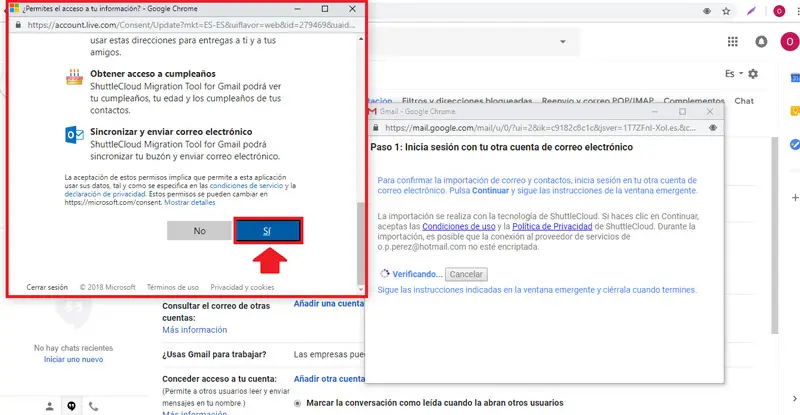The width and height of the screenshot is (800, 415).
Task: Click the plus add-ons icon in side panel
Action: coord(795,198)
